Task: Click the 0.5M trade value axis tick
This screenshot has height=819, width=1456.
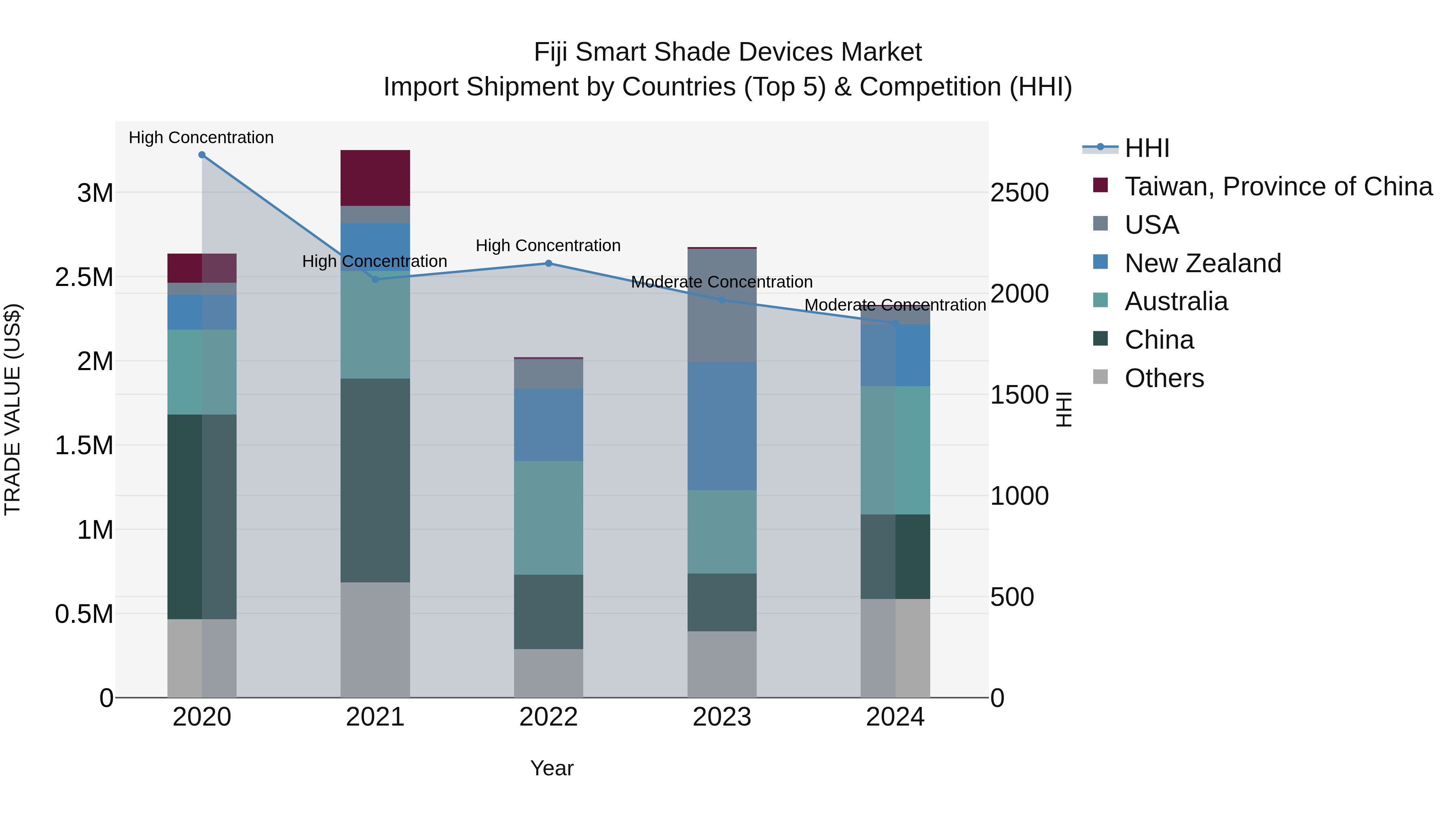Action: tap(84, 614)
